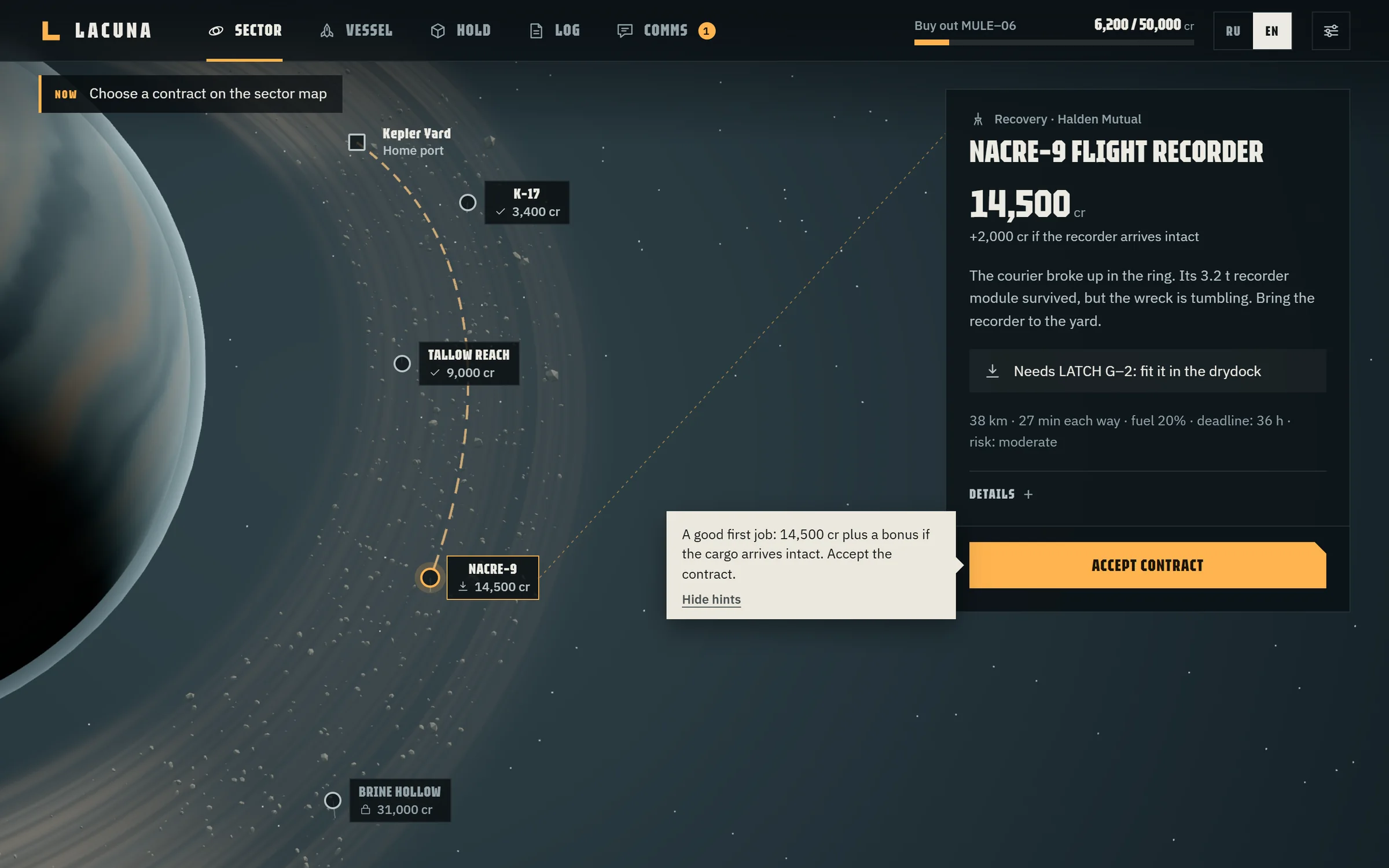Select the Brine Hollow map node circle

click(x=332, y=800)
